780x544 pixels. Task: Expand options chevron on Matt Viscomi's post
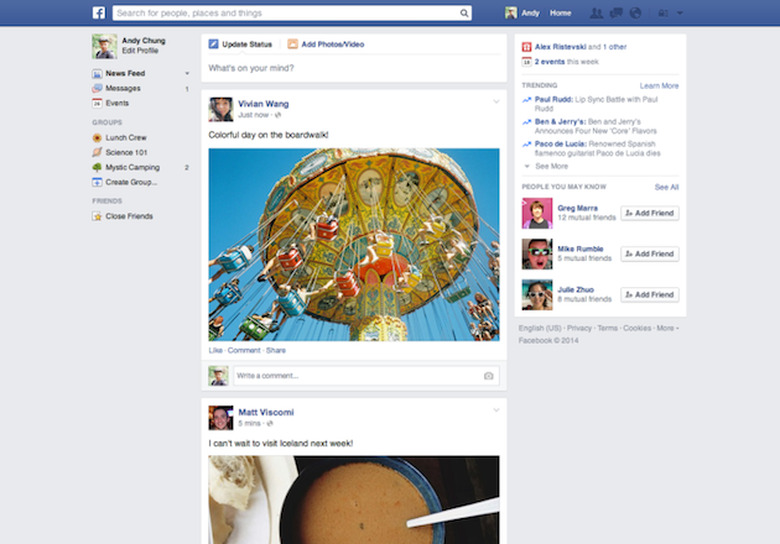tap(496, 410)
